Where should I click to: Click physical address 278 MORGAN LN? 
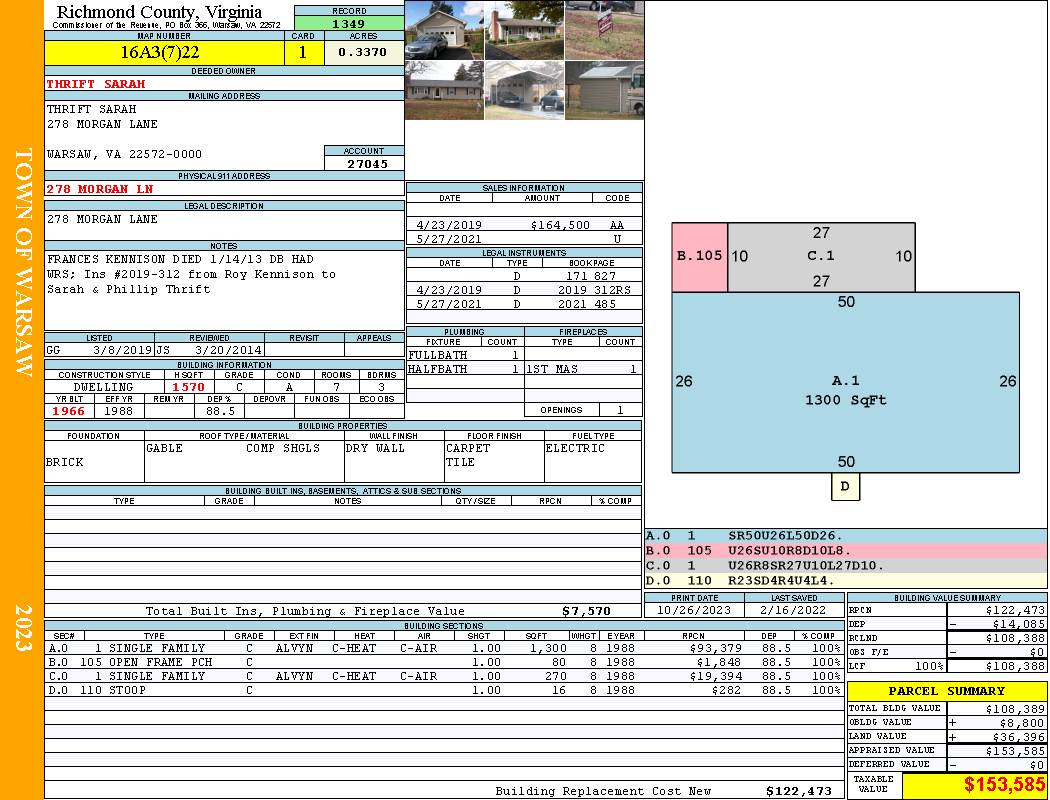pyautogui.click(x=100, y=189)
